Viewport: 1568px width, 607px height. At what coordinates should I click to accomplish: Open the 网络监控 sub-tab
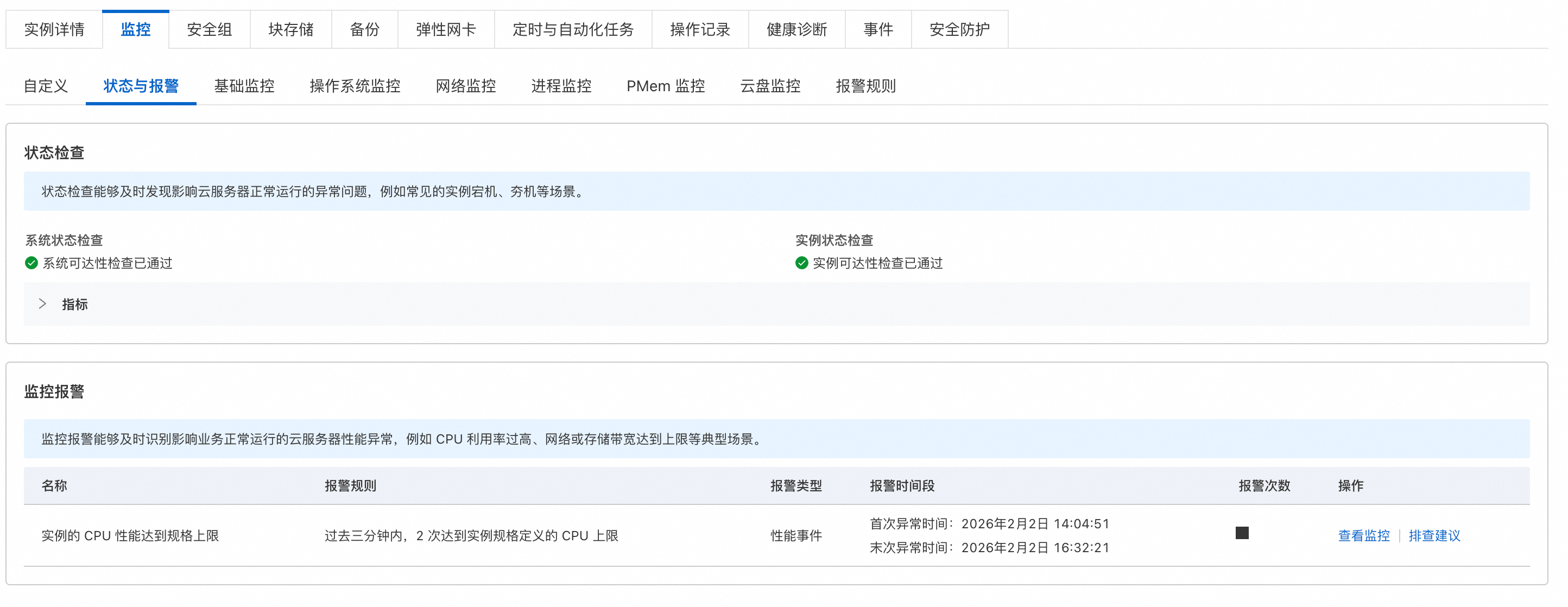pos(466,86)
